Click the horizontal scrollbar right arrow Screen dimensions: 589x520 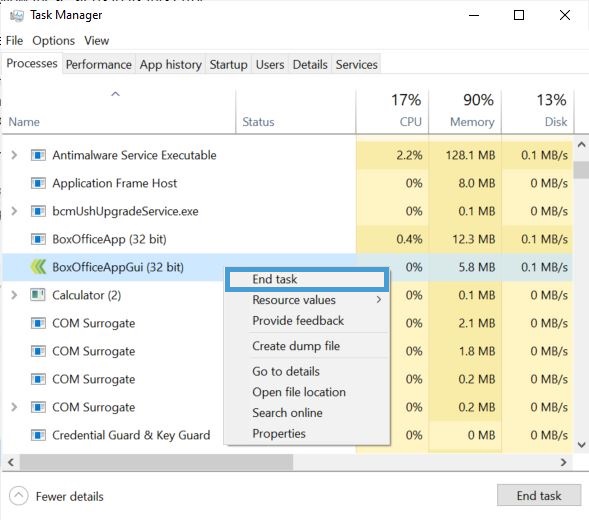[x=563, y=462]
